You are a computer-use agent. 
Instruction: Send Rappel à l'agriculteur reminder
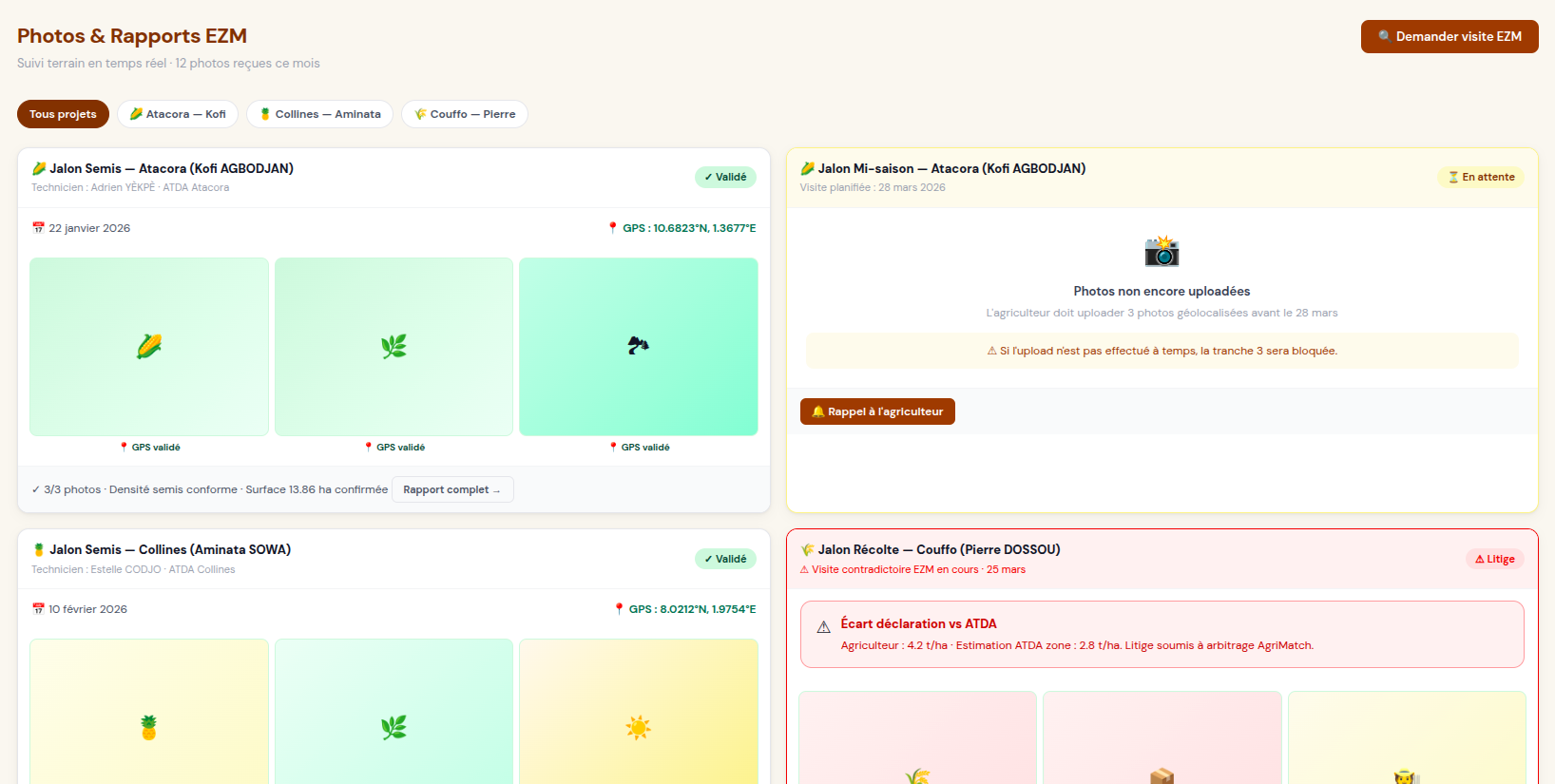877,411
